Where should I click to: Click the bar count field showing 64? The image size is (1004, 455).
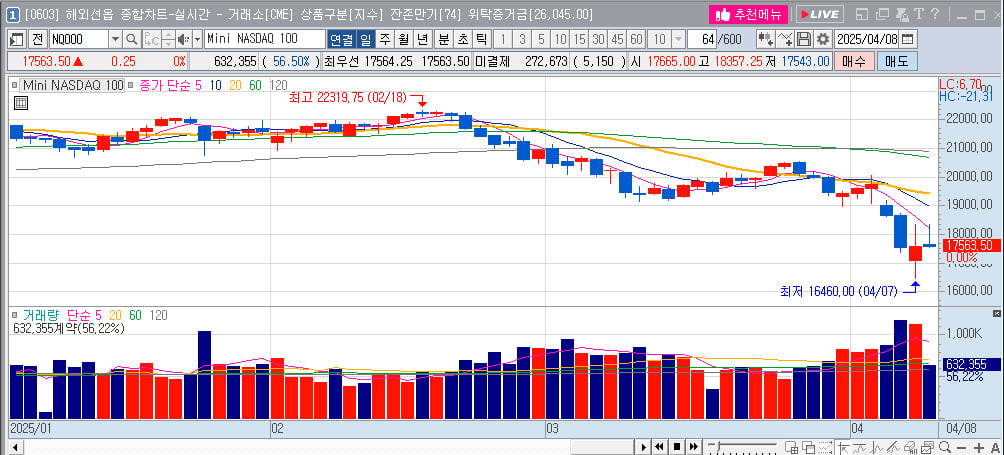pyautogui.click(x=702, y=39)
